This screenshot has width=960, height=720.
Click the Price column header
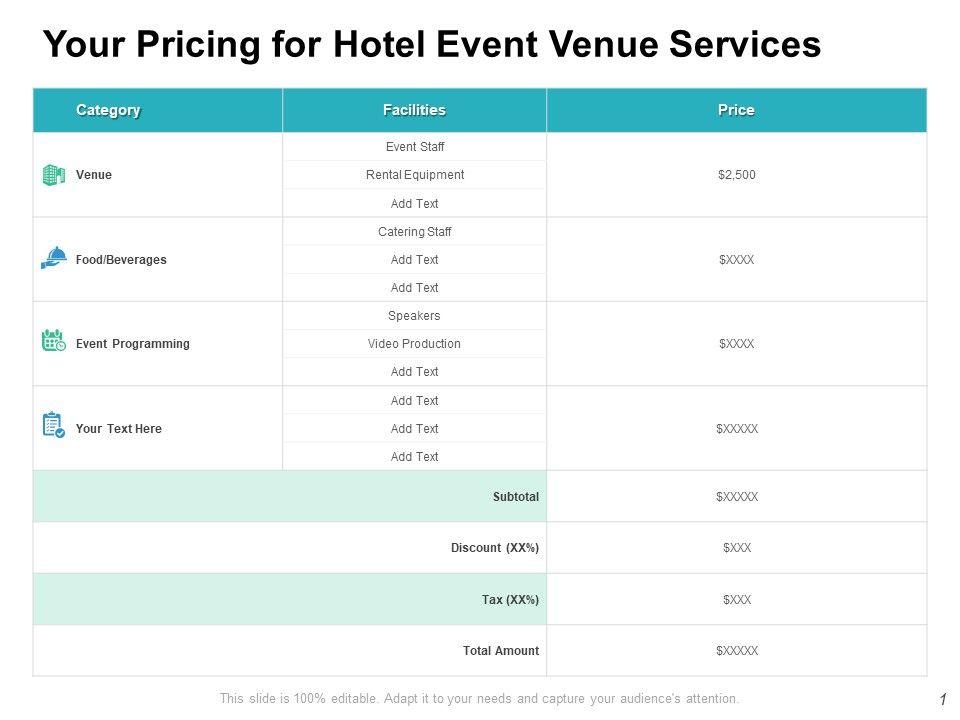point(736,110)
